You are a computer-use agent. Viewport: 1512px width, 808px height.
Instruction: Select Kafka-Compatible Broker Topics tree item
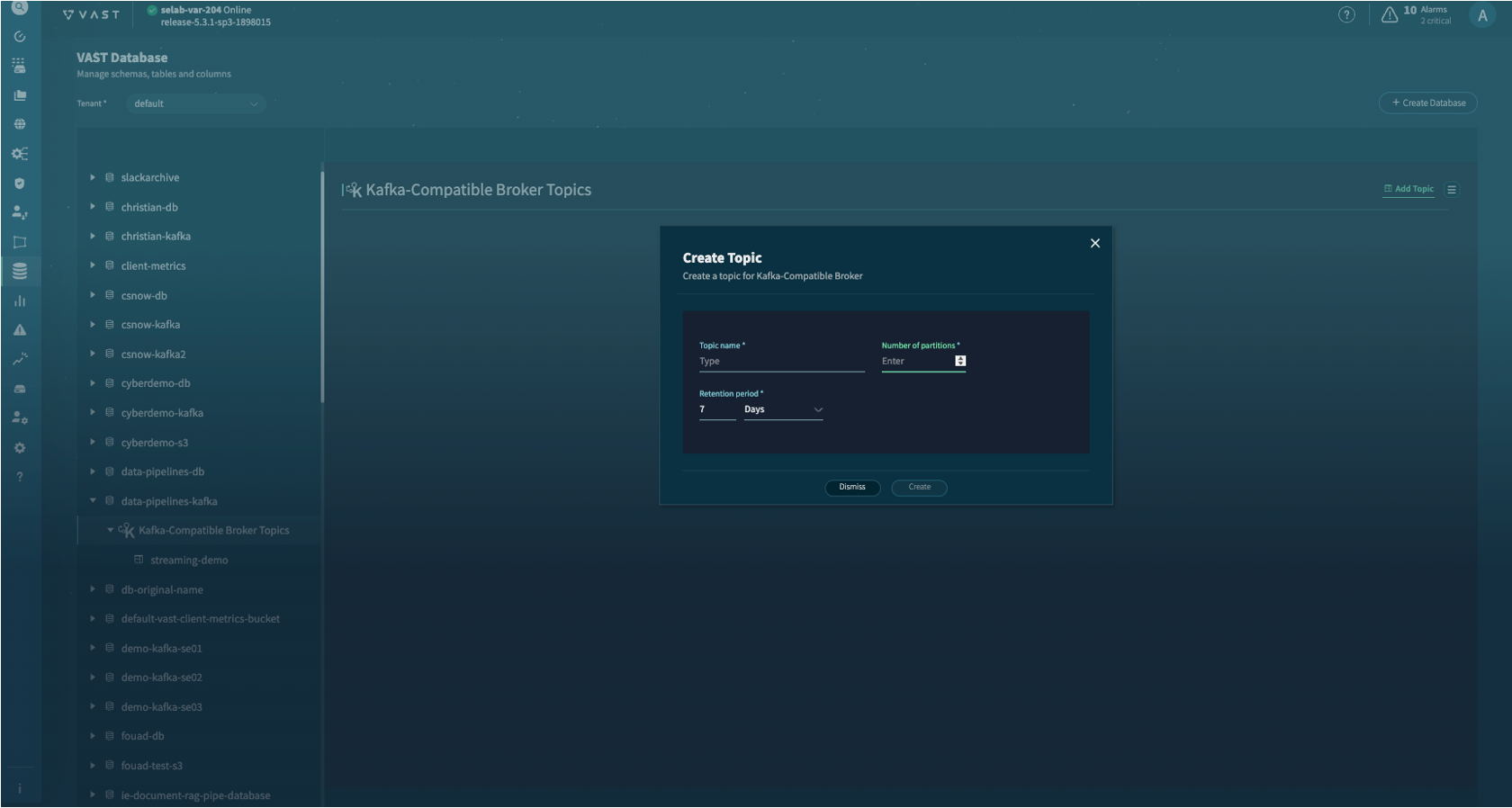click(x=213, y=531)
